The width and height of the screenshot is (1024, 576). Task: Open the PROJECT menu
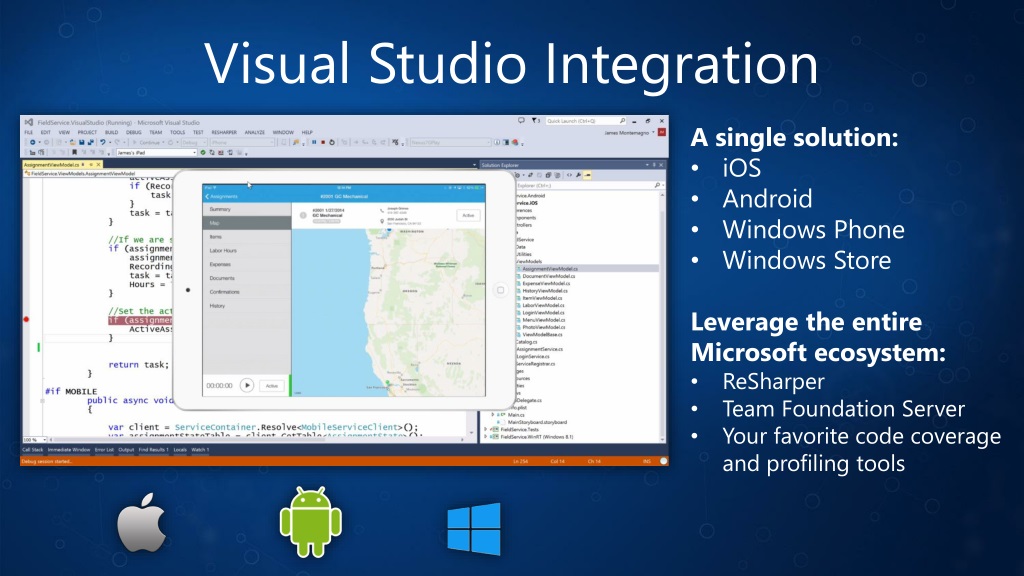tap(87, 132)
